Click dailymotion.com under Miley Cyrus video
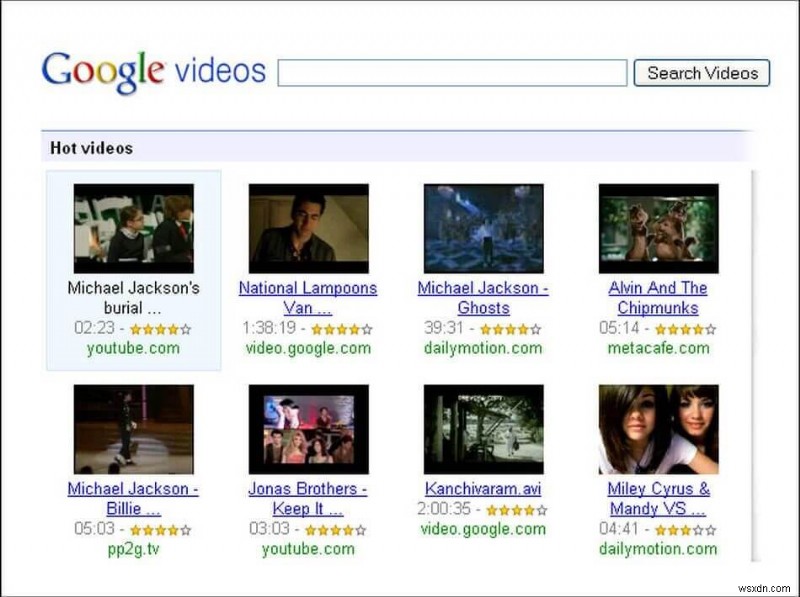The height and width of the screenshot is (597, 800). pos(658,550)
